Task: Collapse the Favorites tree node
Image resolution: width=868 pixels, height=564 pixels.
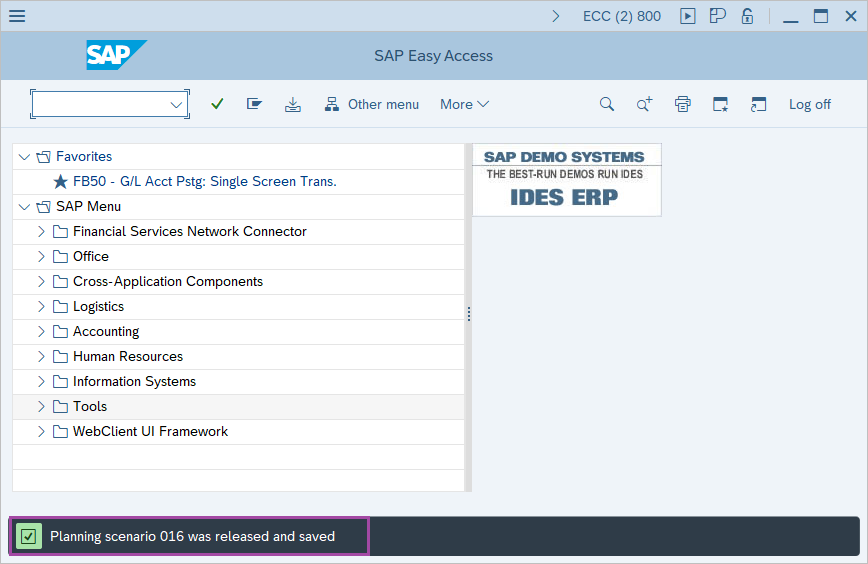Action: pyautogui.click(x=25, y=157)
